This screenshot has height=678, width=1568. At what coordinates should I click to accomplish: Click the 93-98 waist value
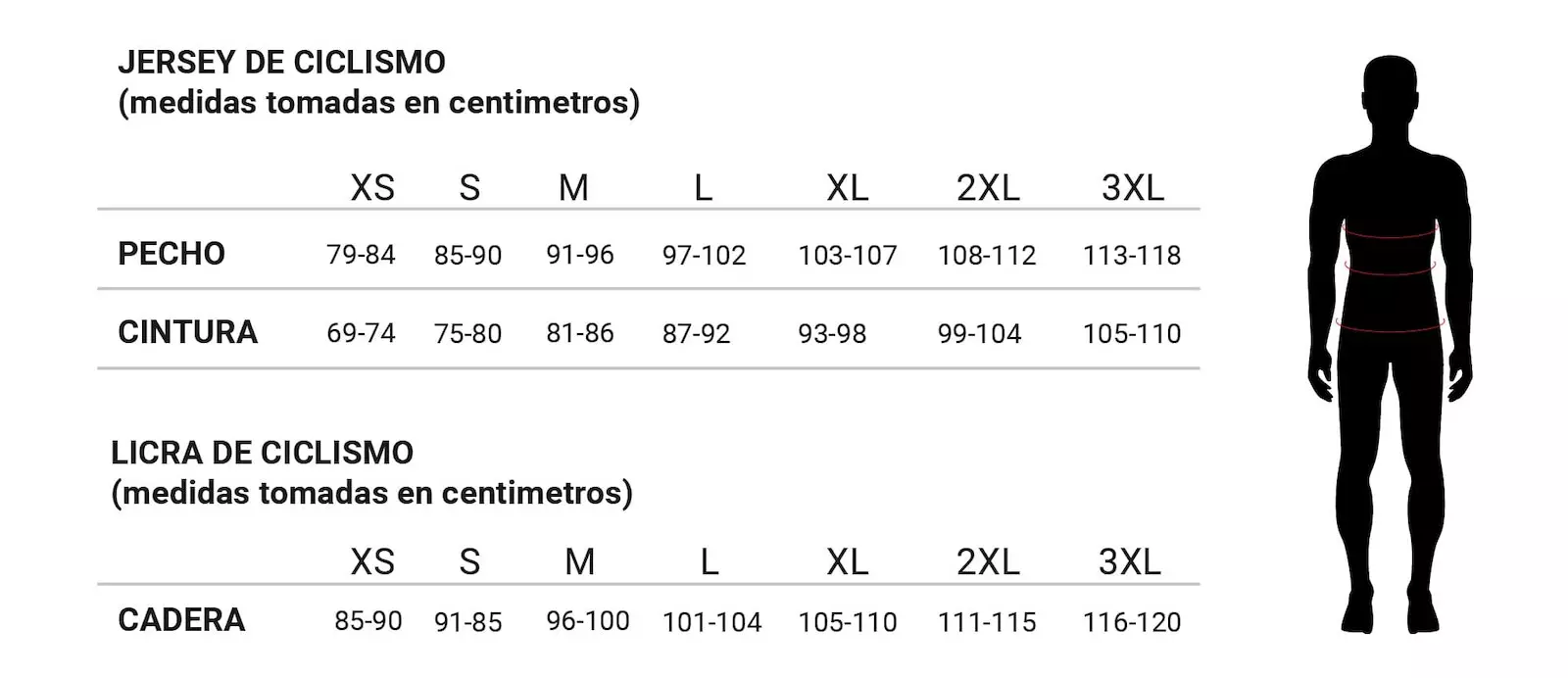[832, 334]
